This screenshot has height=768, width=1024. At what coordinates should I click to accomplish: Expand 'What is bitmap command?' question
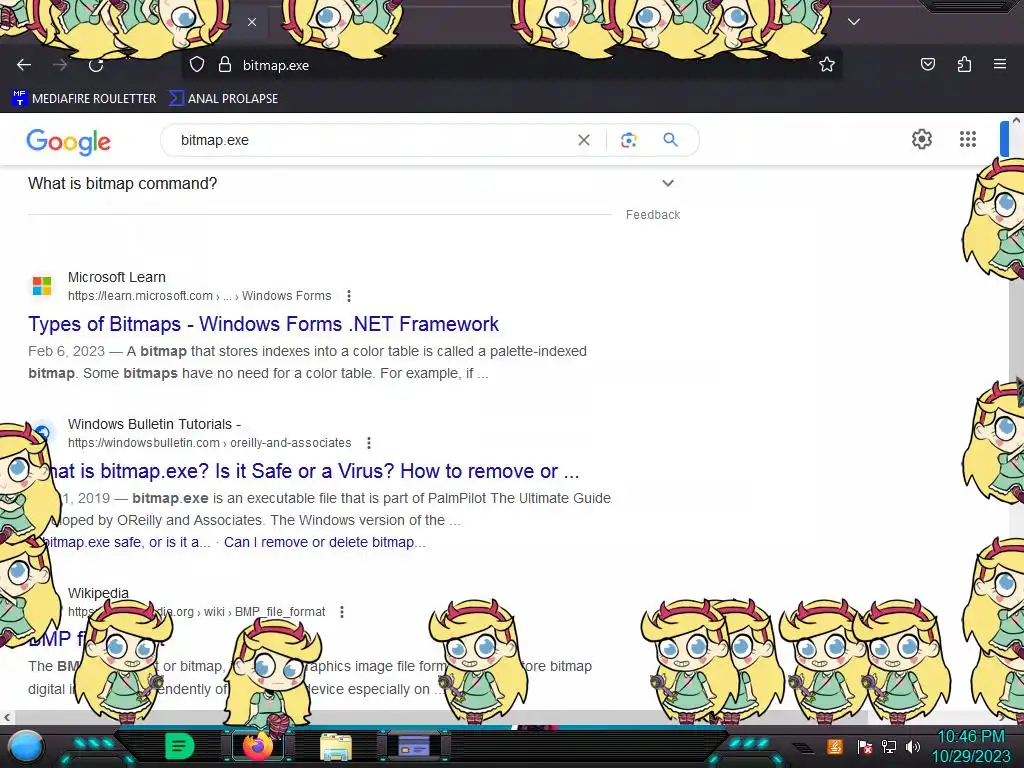tap(353, 184)
